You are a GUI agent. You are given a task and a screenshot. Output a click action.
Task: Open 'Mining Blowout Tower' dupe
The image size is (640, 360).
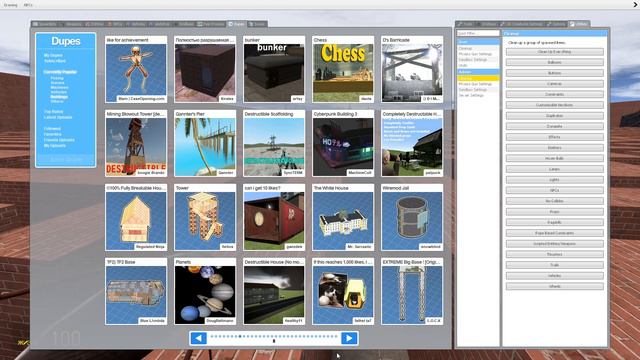[136, 143]
